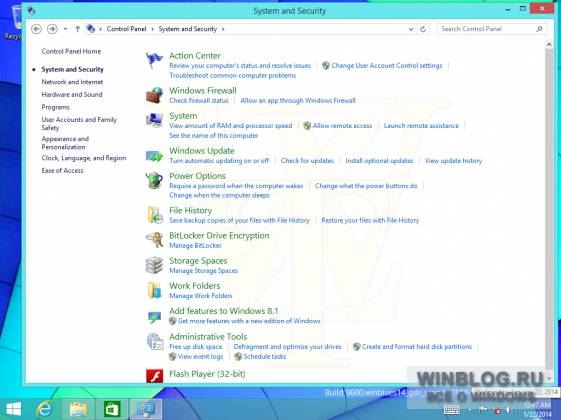Click Defragment and optimize your drives
Screen dimensions: 561x420
point(287,347)
